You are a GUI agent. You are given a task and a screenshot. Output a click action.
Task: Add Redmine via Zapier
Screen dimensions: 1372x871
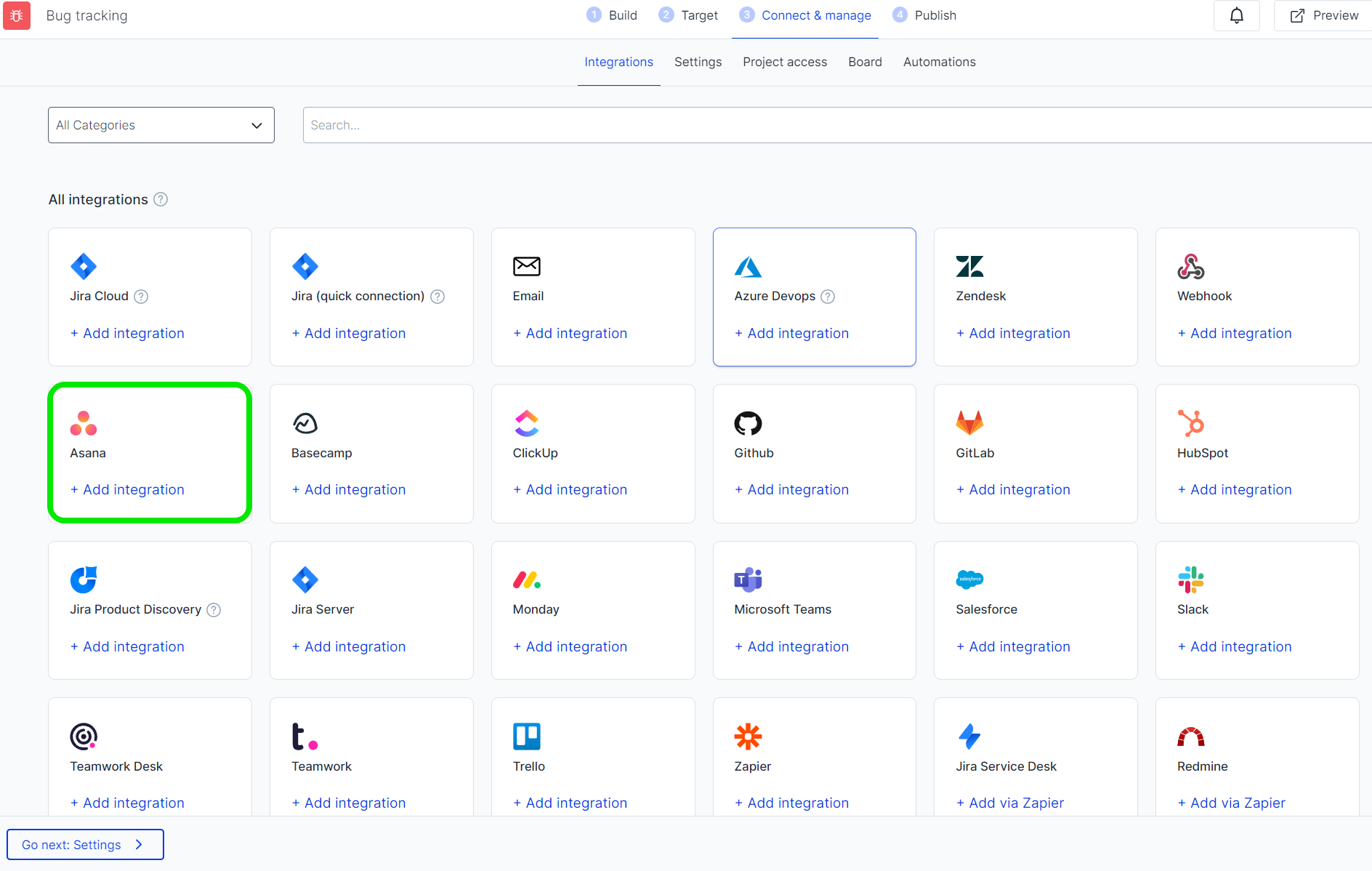coord(1232,803)
